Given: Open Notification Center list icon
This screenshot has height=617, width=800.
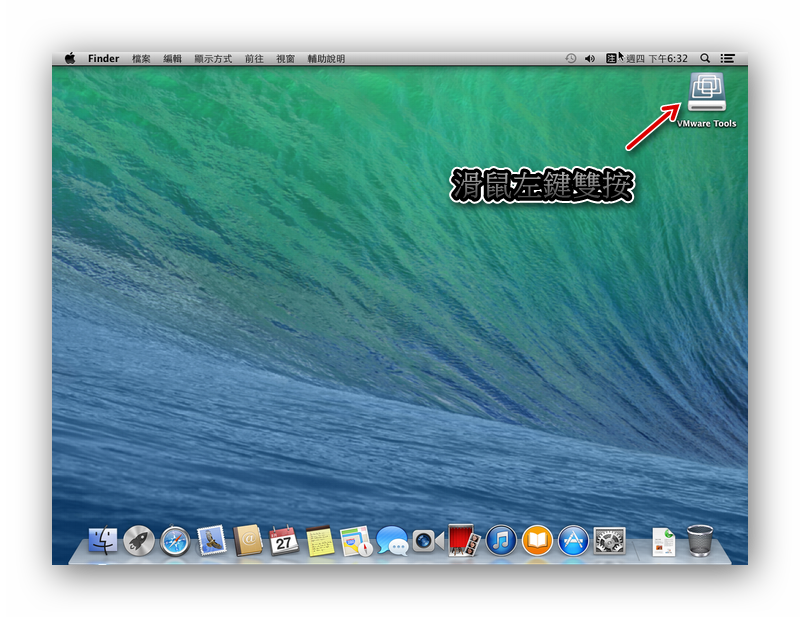Looking at the screenshot, I should pyautogui.click(x=728, y=59).
